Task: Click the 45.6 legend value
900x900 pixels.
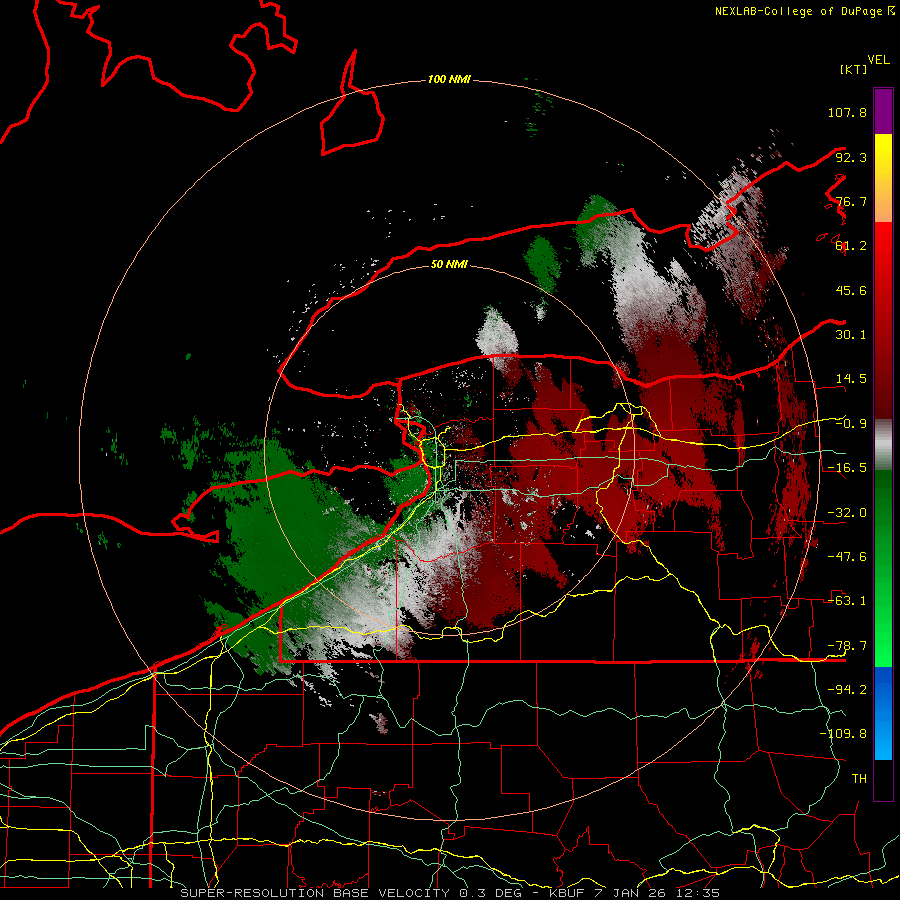Action: pos(851,290)
